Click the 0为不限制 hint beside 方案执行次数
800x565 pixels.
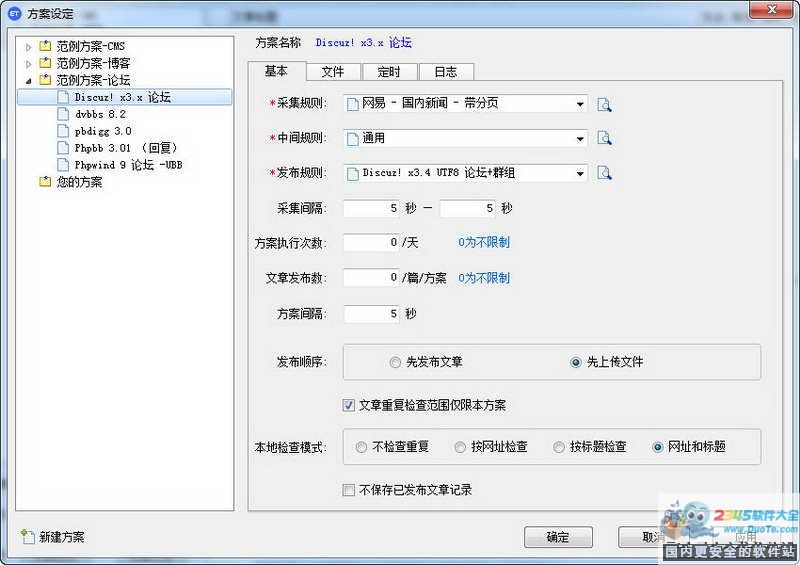(484, 242)
